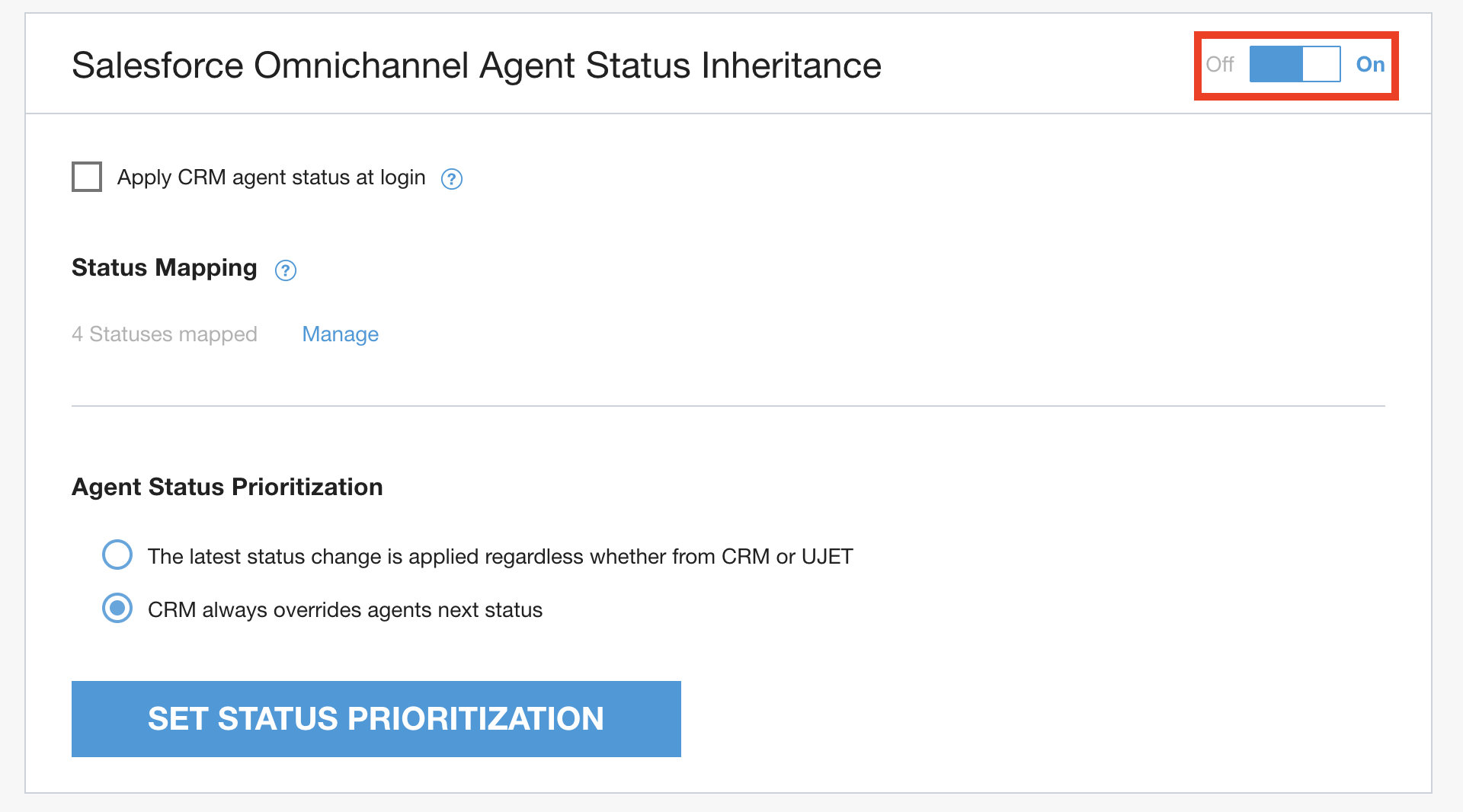Click the help icon beside CRM login status
This screenshot has width=1463, height=812.
point(452,179)
